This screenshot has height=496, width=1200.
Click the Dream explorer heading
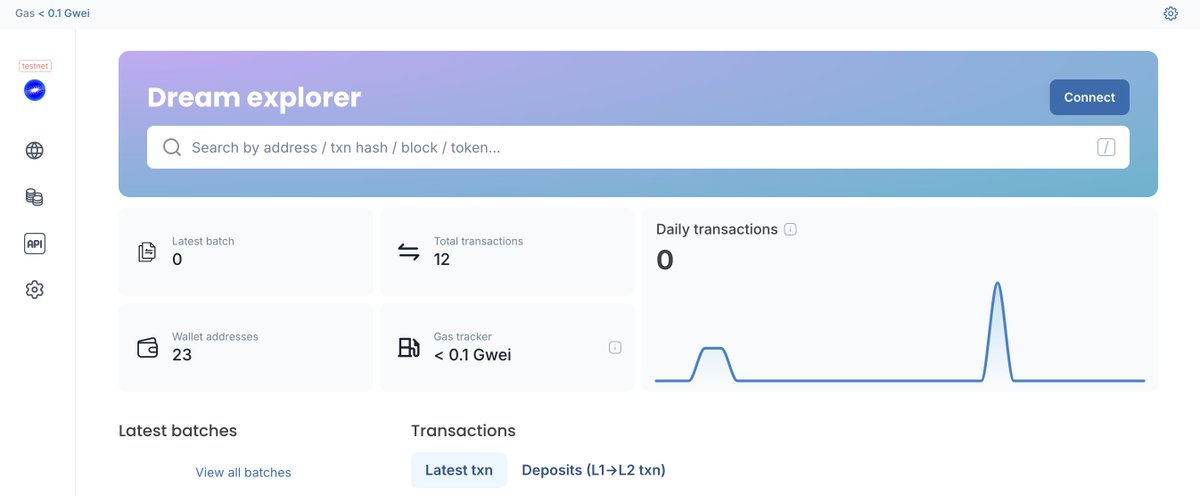tap(254, 97)
